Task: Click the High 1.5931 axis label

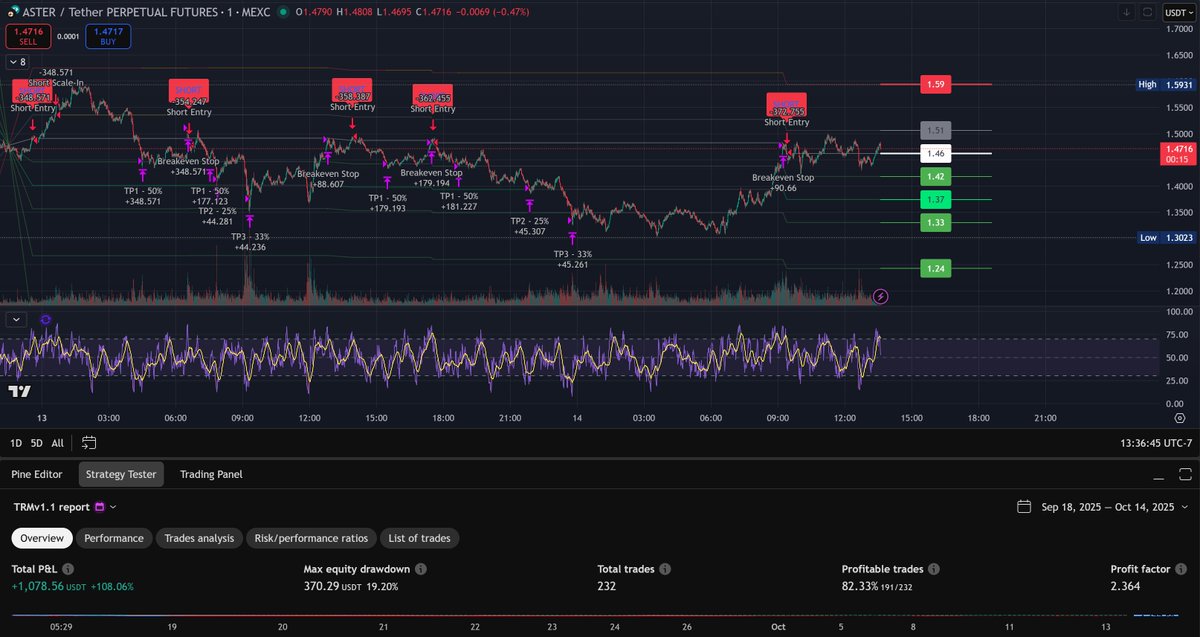Action: 1165,85
